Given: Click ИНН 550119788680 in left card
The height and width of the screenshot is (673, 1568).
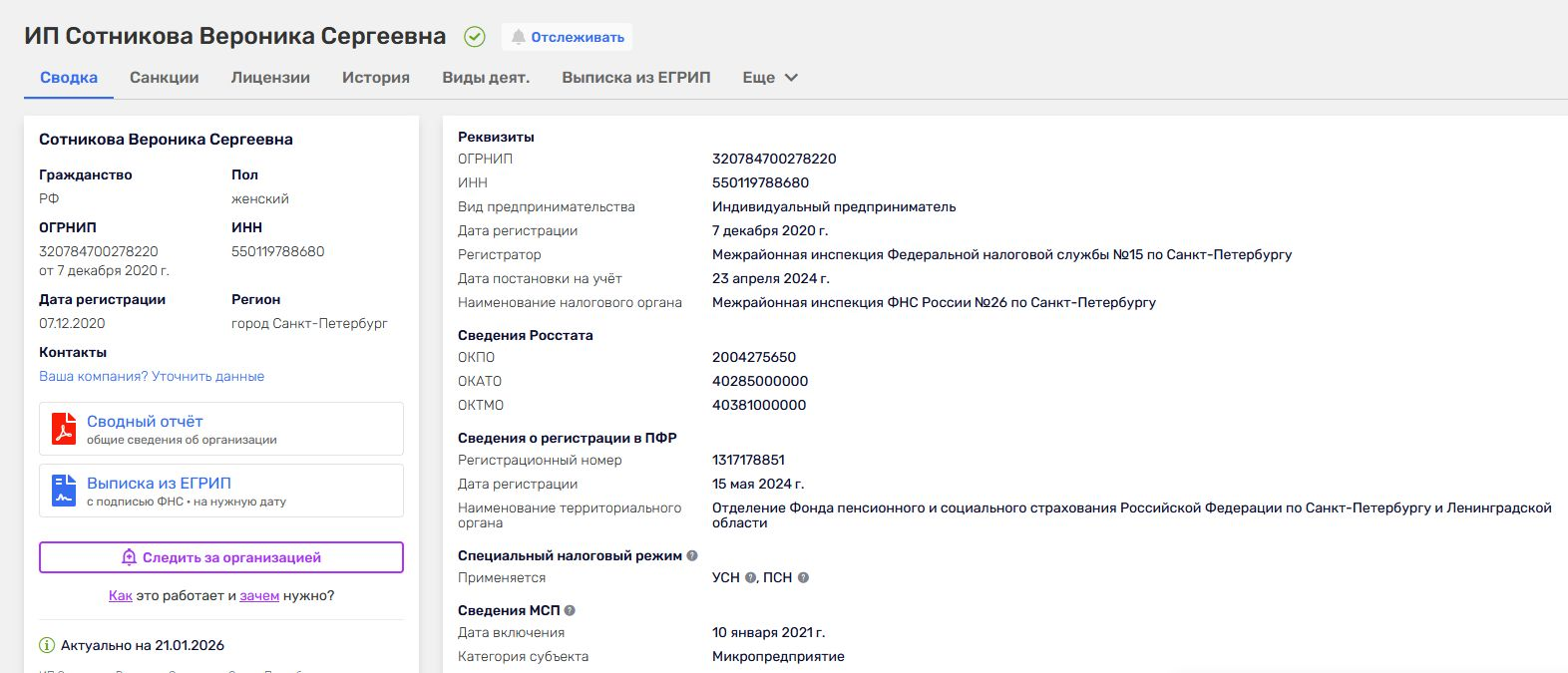Looking at the screenshot, I should tap(278, 251).
